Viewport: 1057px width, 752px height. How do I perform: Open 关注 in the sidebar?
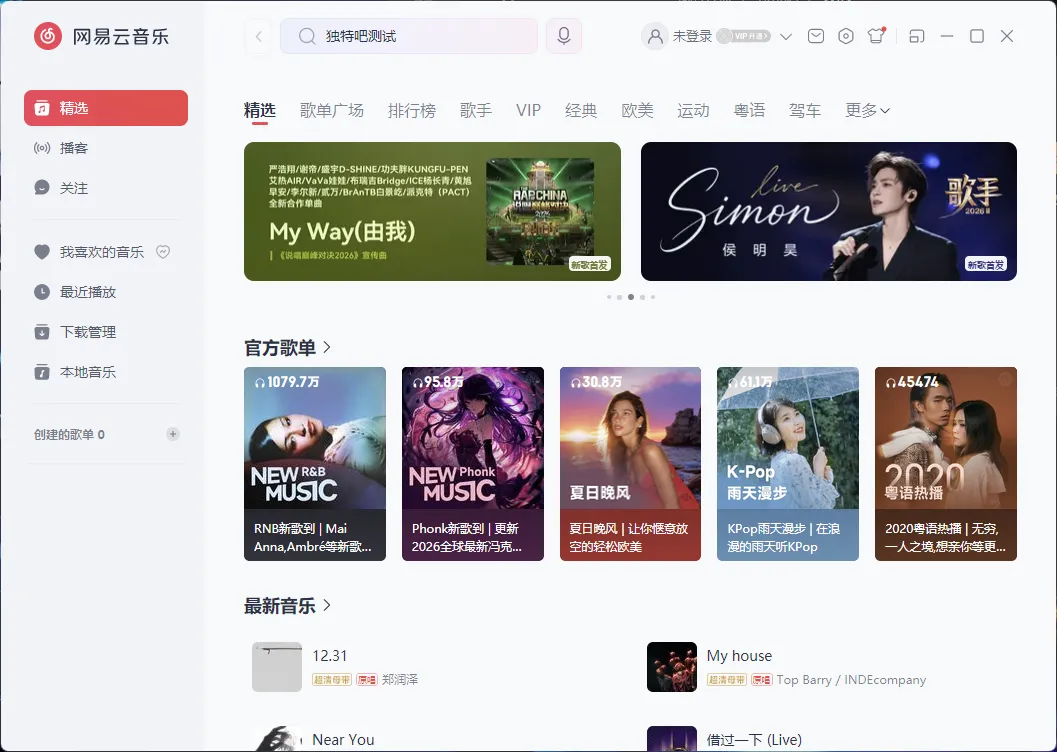tap(106, 187)
